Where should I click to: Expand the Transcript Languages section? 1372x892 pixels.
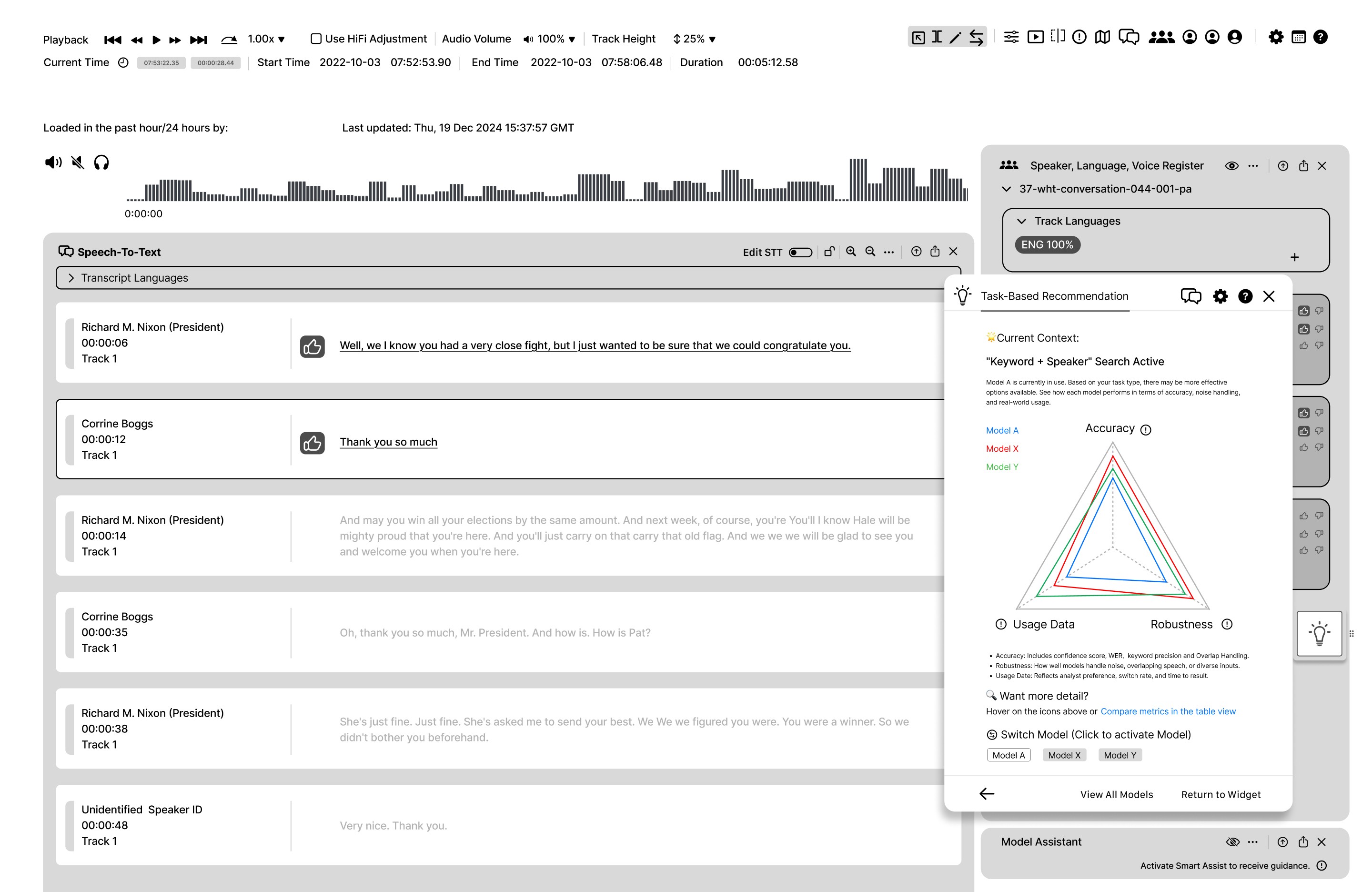71,278
